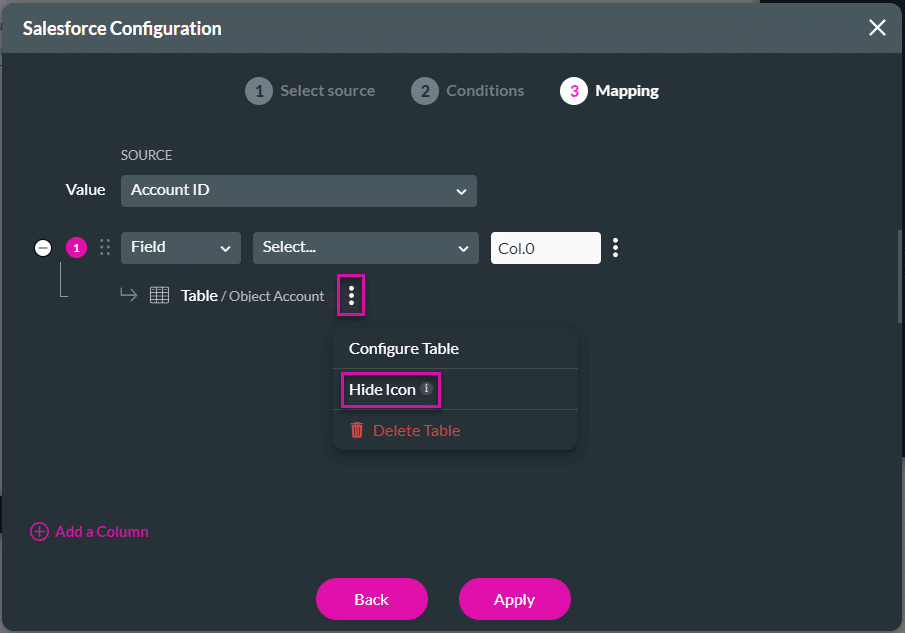Click inside the Col.0 input field
This screenshot has height=633, width=905.
[x=545, y=247]
